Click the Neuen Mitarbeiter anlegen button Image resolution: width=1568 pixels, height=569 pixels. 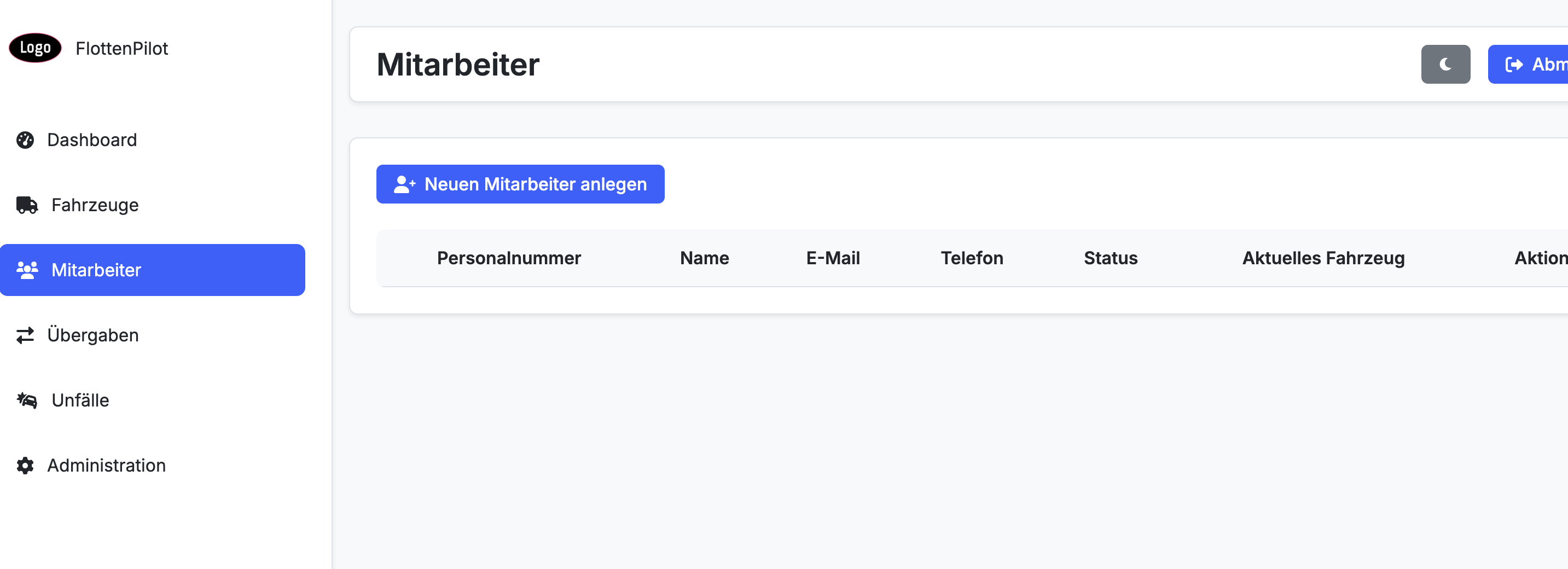coord(520,184)
